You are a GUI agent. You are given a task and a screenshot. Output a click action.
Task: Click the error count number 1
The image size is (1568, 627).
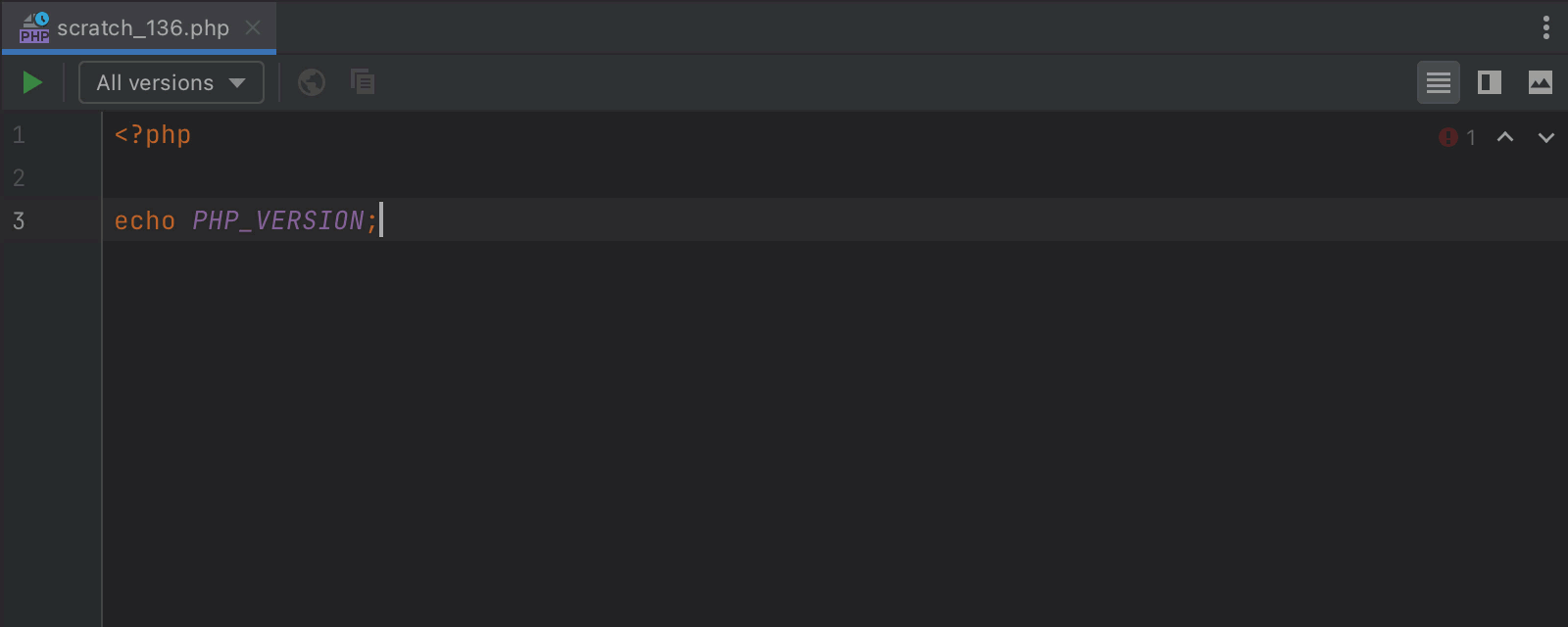coord(1471,138)
